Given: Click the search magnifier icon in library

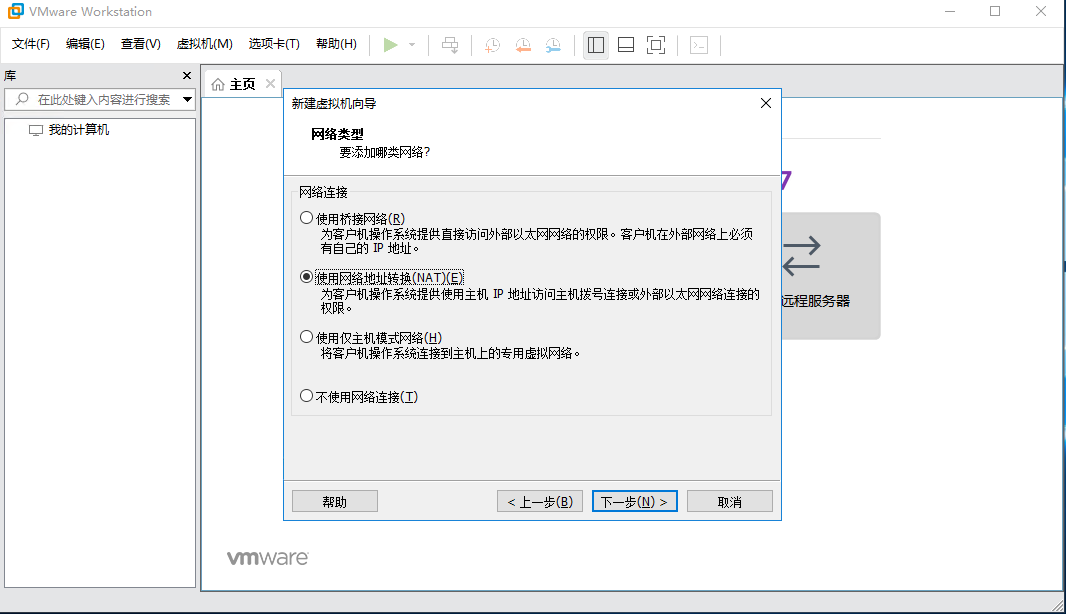Looking at the screenshot, I should [x=22, y=99].
